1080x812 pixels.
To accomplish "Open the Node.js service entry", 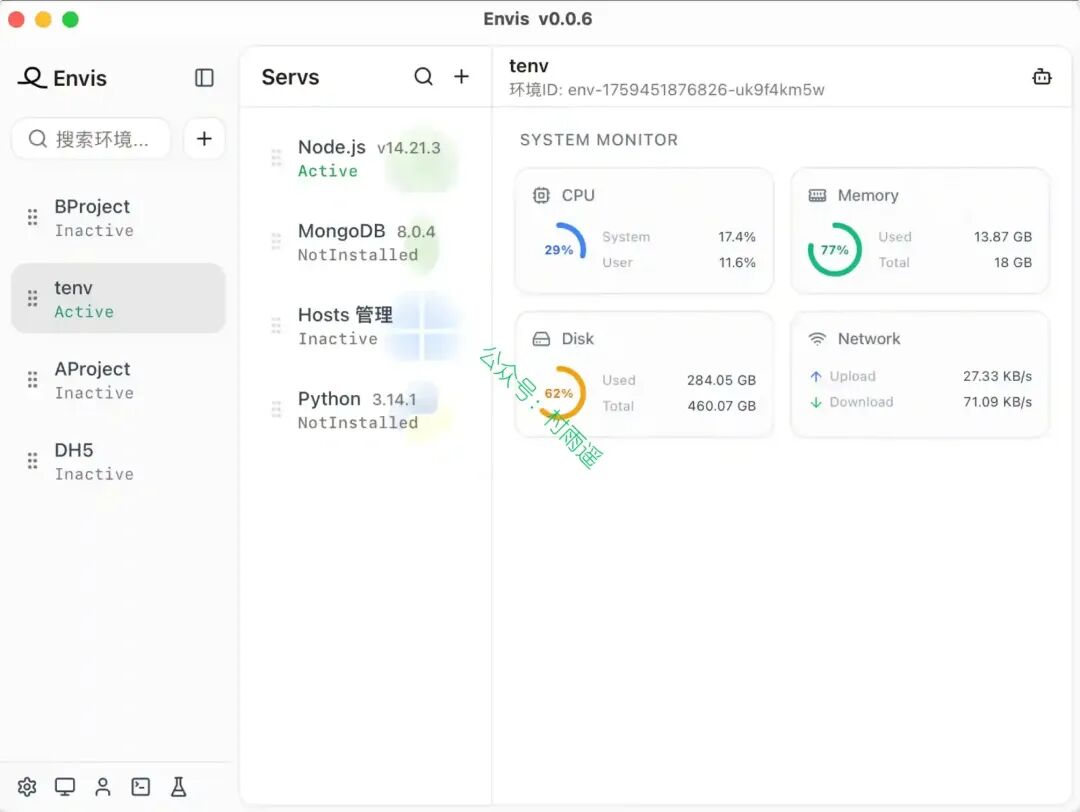I will 366,158.
